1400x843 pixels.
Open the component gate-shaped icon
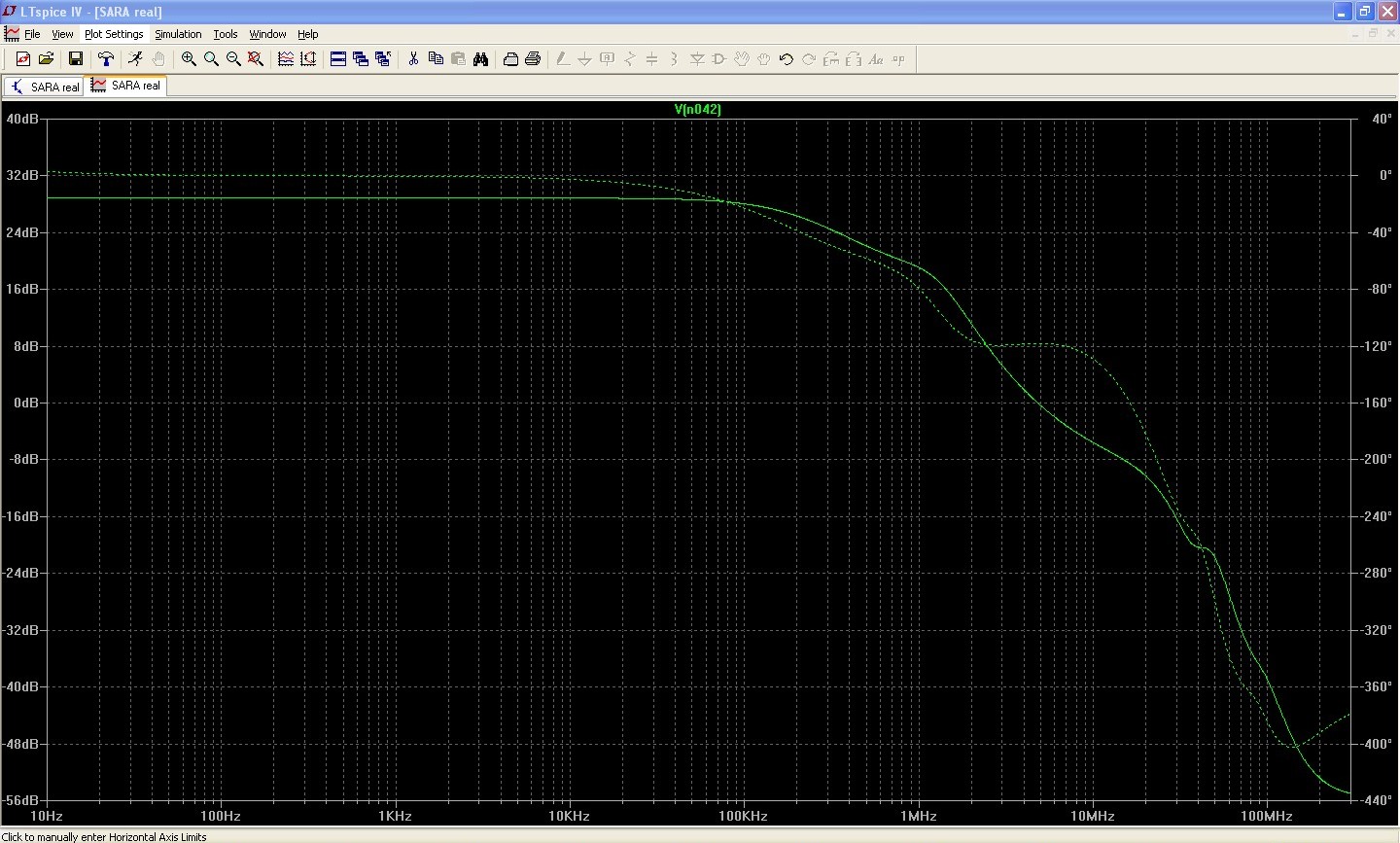tap(719, 59)
